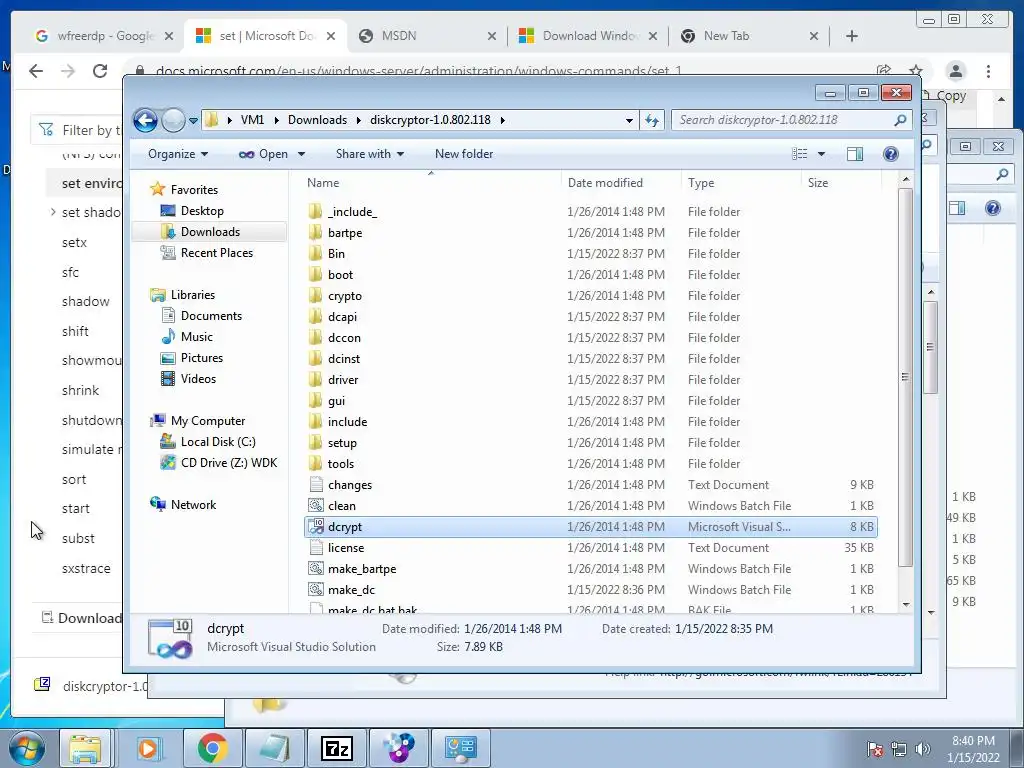Image resolution: width=1024 pixels, height=768 pixels.
Task: Sort by the Size column header
Action: tap(818, 183)
